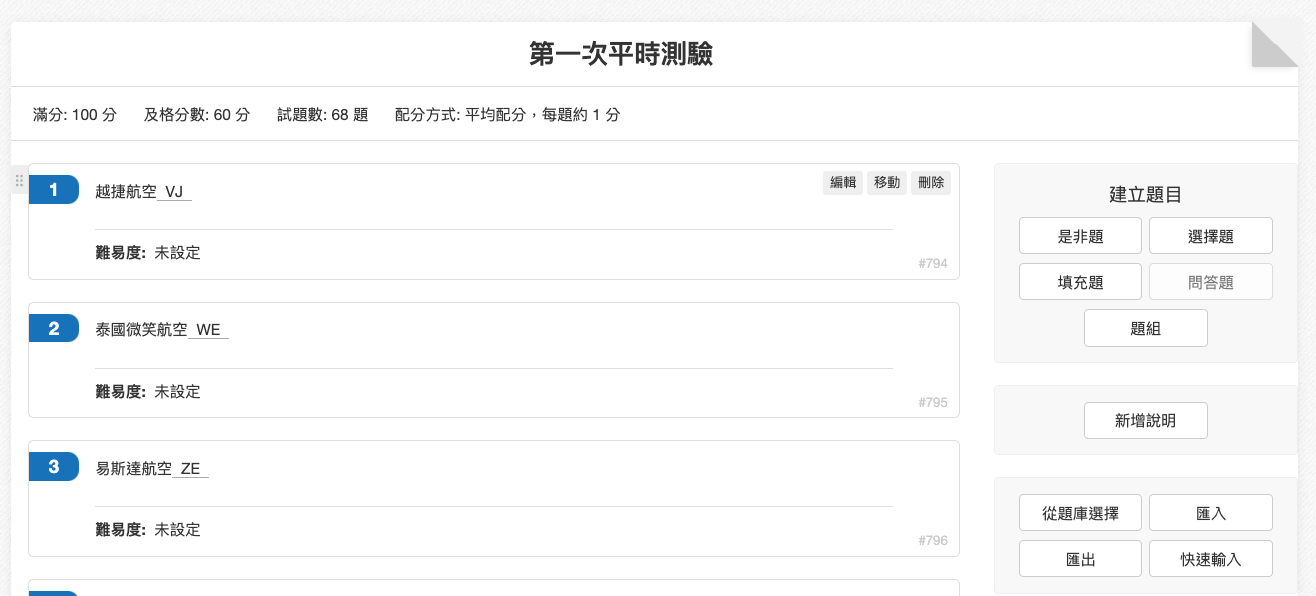Click the 匯入 import button
Screen dimensions: 1316x596
pos(1210,513)
